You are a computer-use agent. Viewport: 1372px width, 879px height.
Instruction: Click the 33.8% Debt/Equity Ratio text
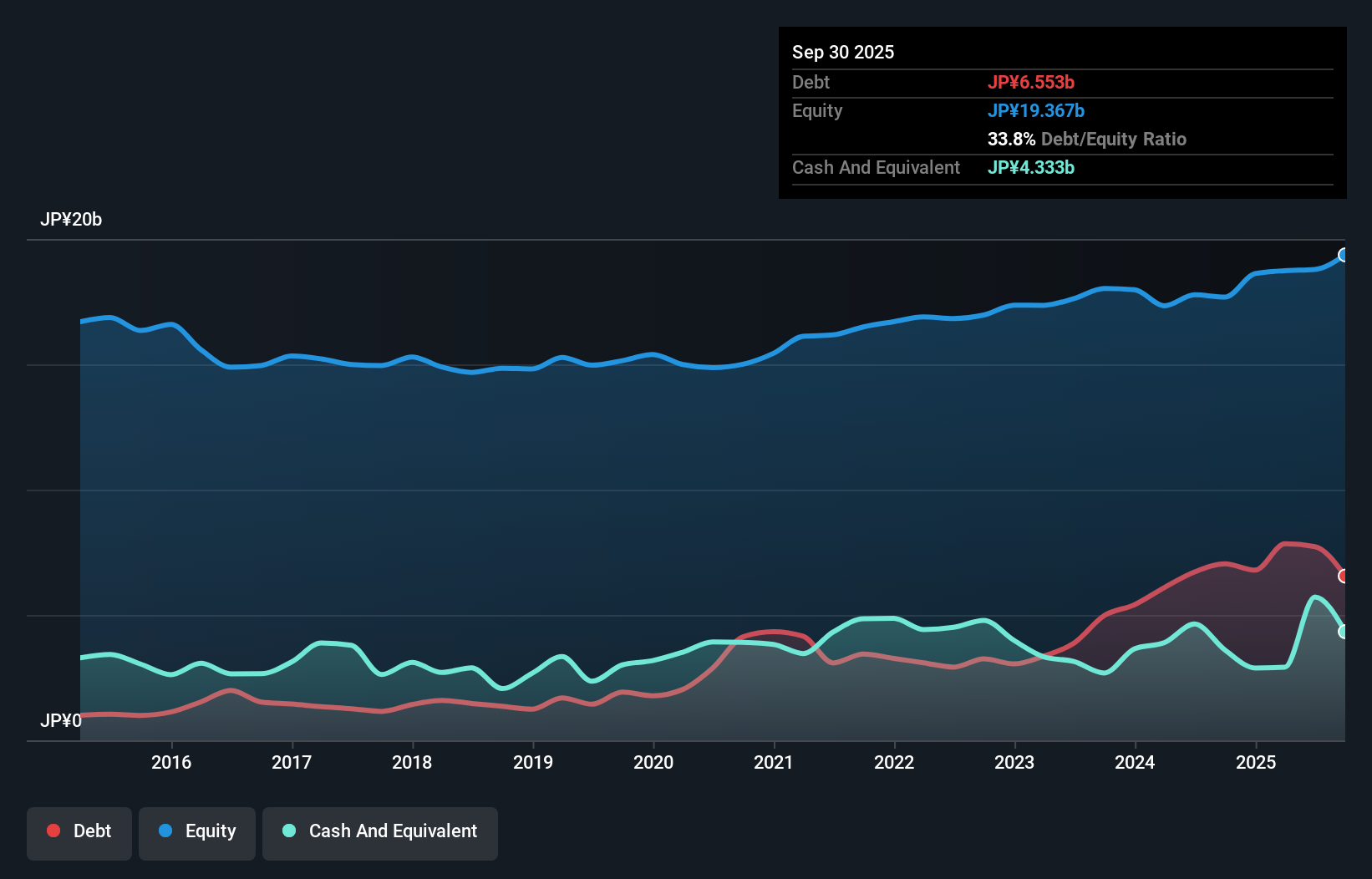(x=1087, y=139)
